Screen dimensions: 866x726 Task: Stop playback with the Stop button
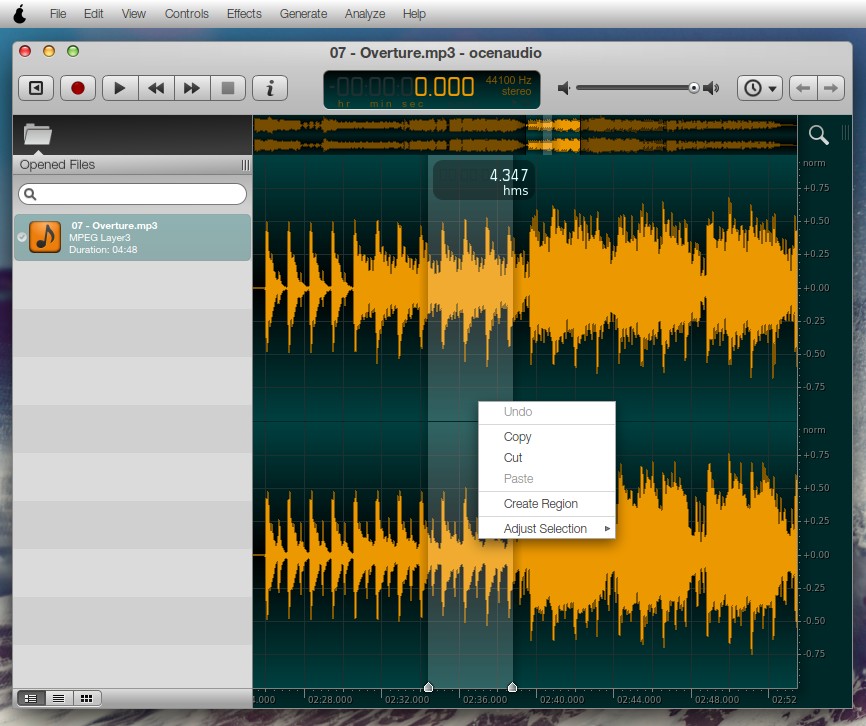228,88
